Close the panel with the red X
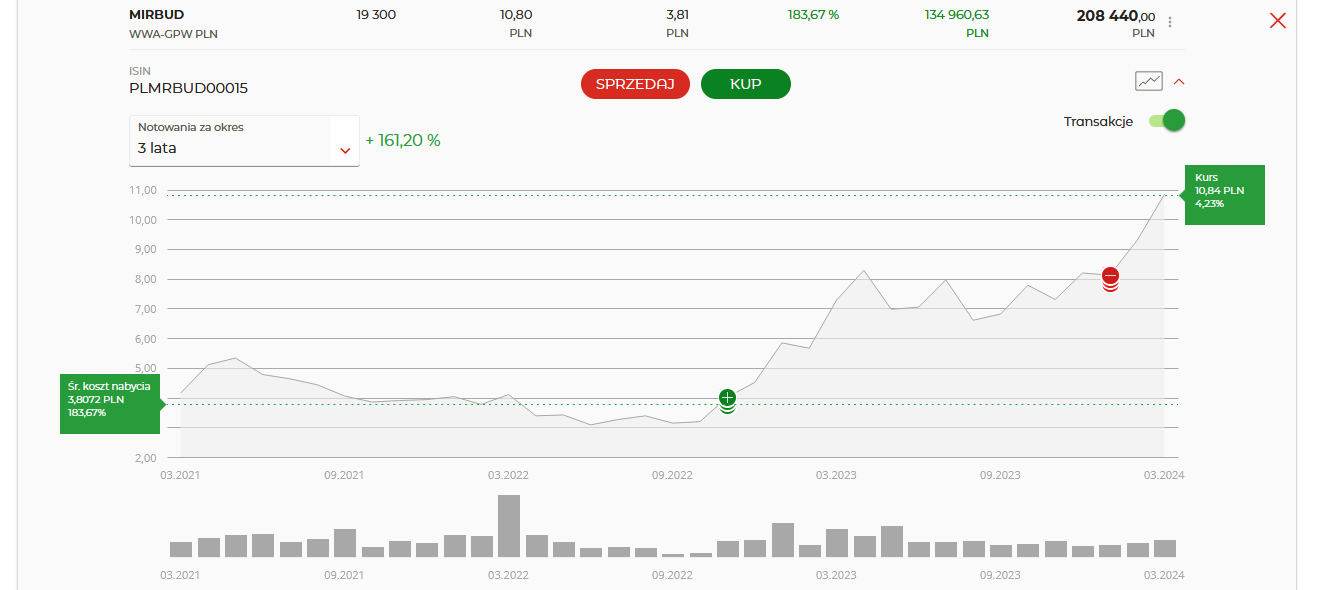This screenshot has height=590, width=1322. click(1277, 20)
